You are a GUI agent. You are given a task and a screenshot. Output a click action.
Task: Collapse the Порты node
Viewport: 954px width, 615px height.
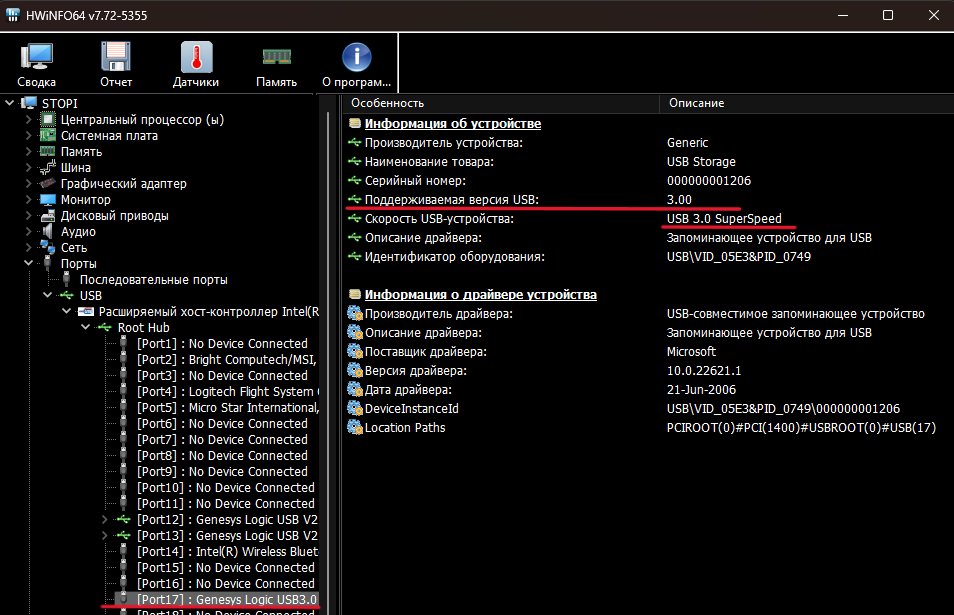[x=29, y=263]
